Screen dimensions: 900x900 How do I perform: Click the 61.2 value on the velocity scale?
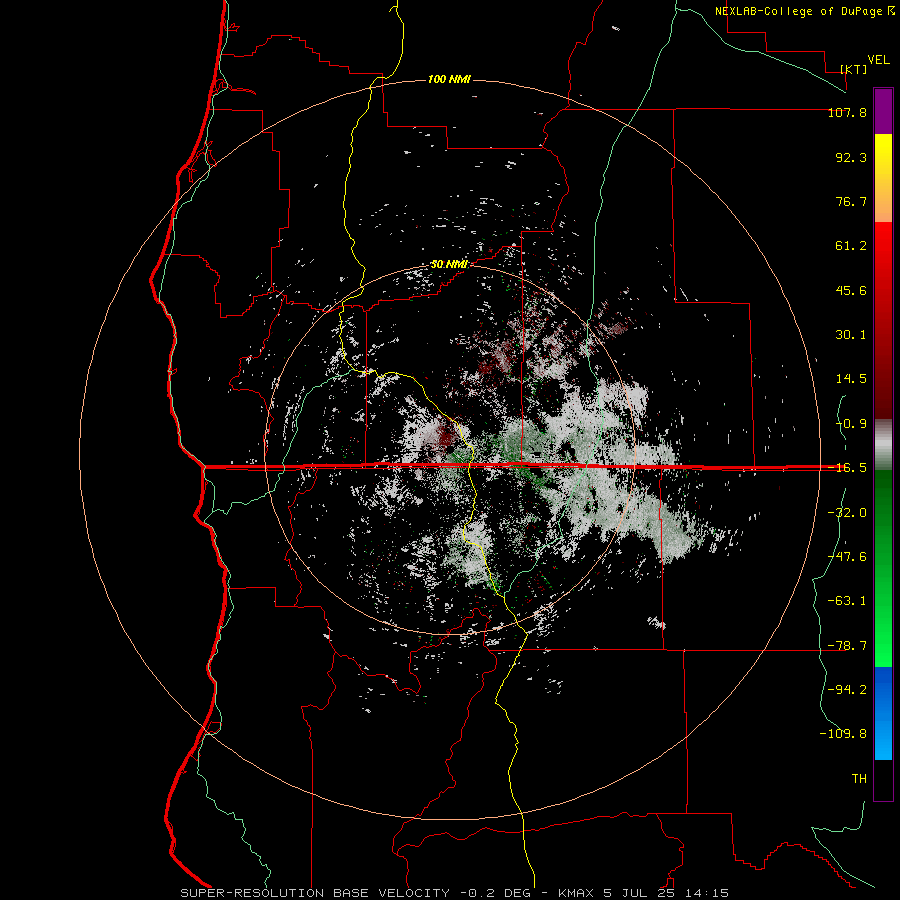pyautogui.click(x=851, y=246)
